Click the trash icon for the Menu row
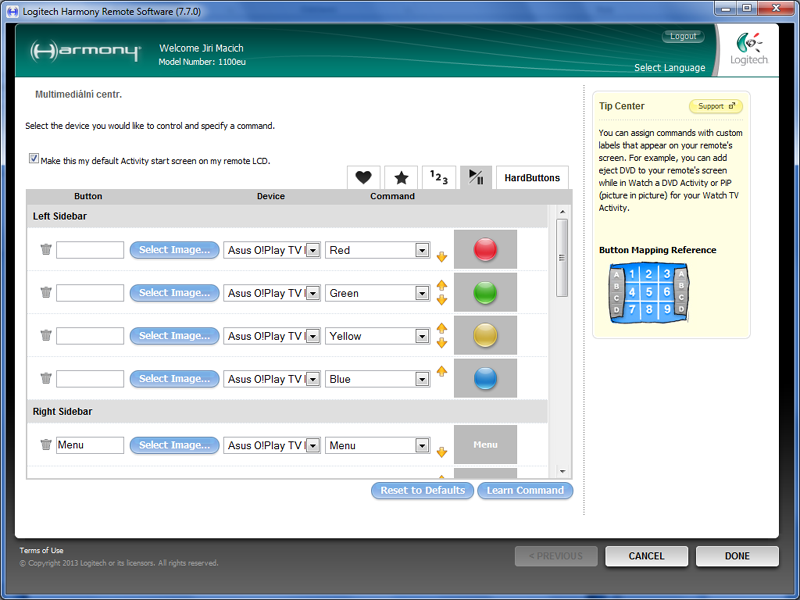The height and width of the screenshot is (600, 800). click(45, 445)
